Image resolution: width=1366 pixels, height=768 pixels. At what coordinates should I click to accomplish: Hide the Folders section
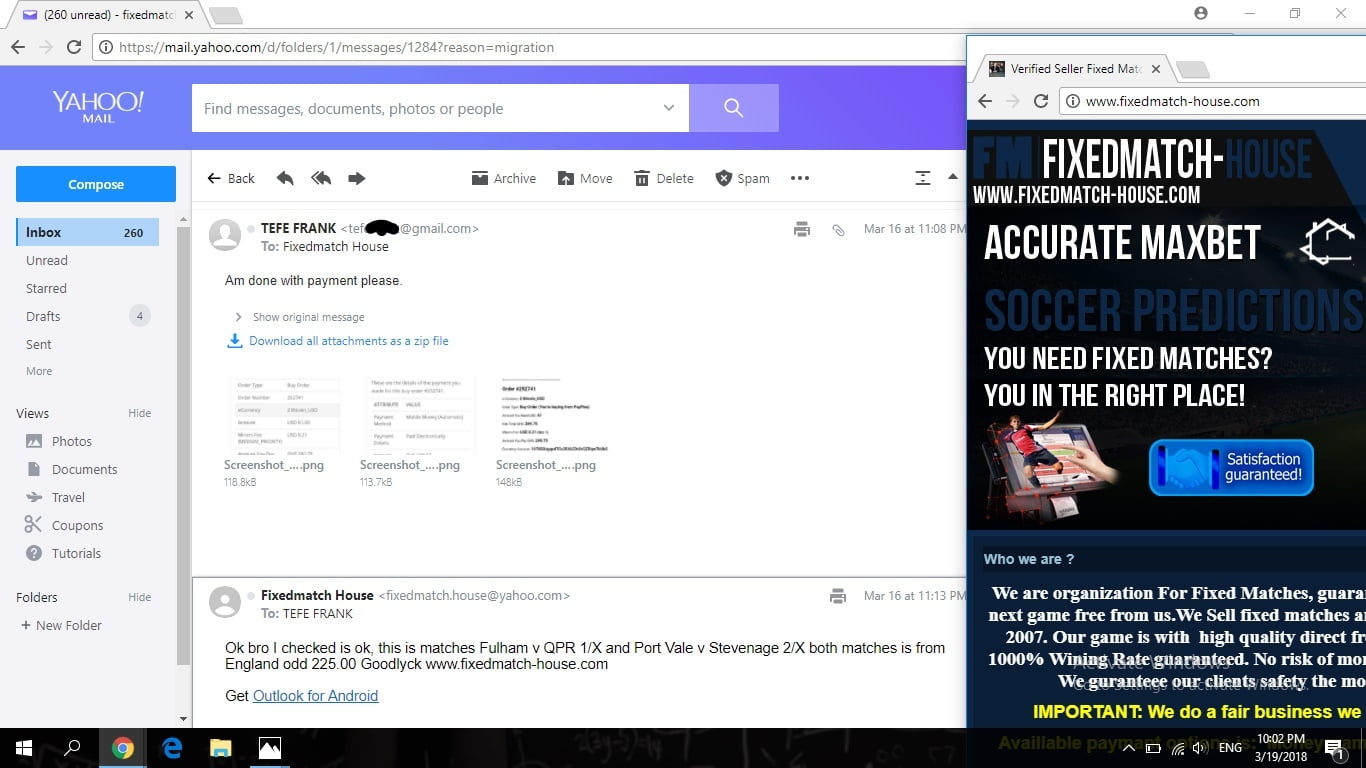click(x=140, y=597)
